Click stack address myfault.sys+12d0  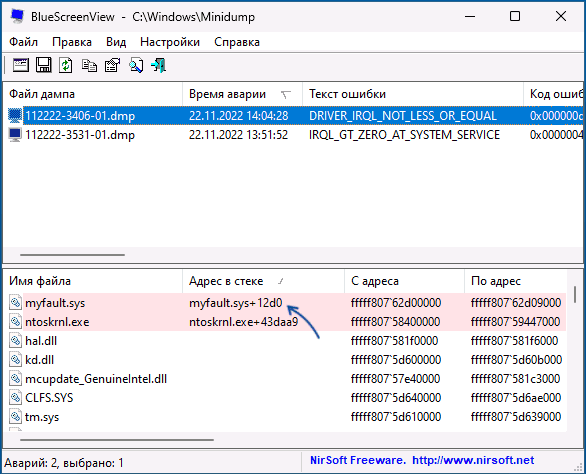[235, 303]
